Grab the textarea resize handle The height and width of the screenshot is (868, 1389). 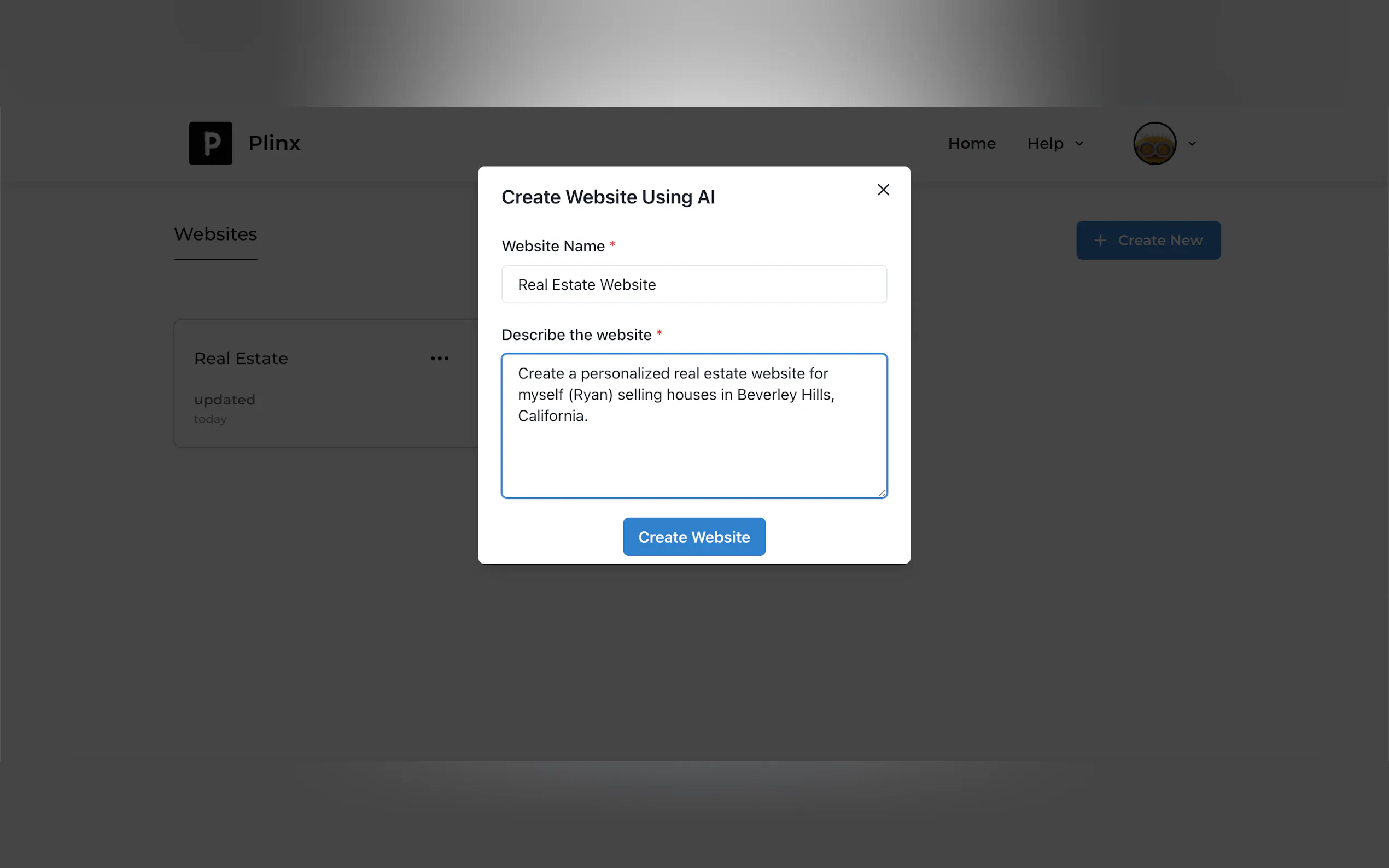[882, 492]
